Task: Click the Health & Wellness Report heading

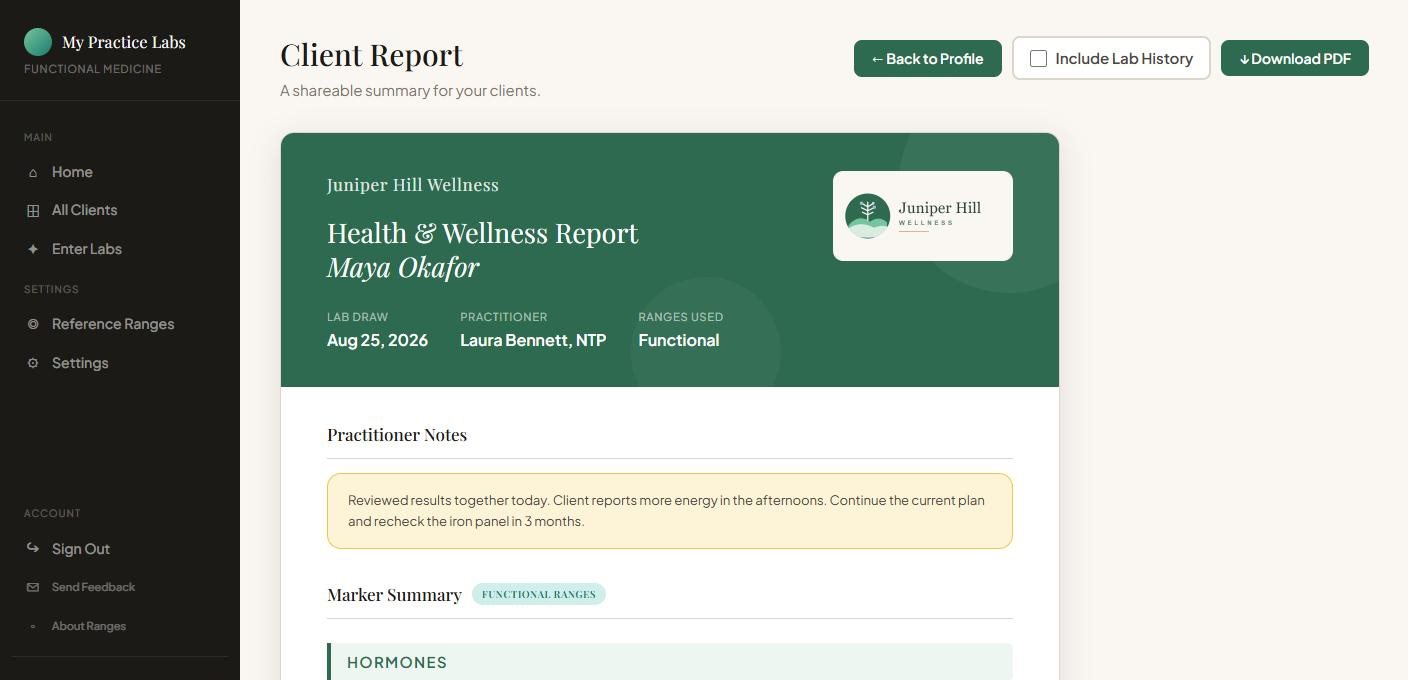Action: coord(482,233)
